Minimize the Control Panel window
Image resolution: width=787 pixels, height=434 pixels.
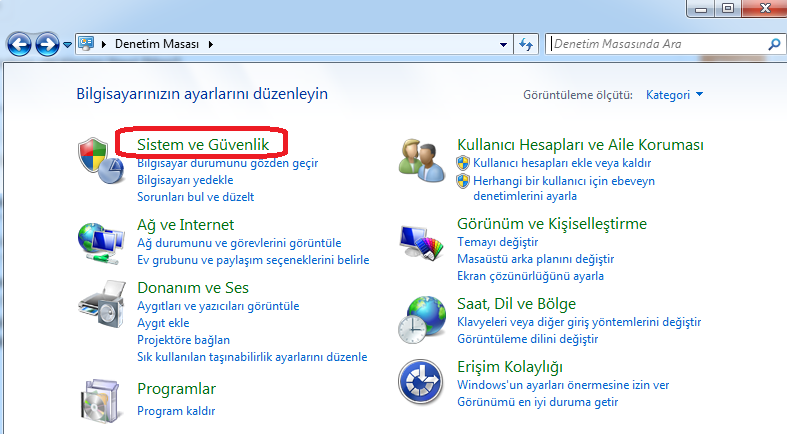[701, 9]
